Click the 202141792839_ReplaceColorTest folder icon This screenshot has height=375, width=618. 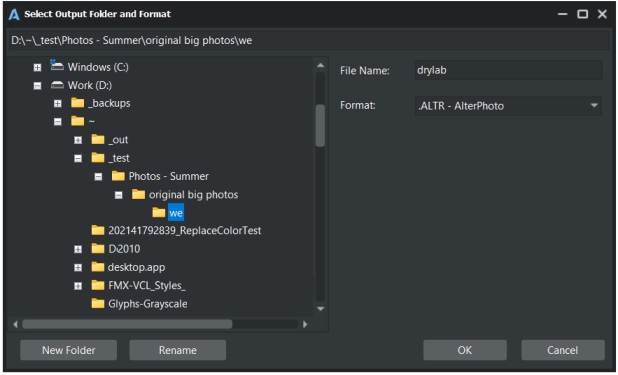click(x=98, y=230)
